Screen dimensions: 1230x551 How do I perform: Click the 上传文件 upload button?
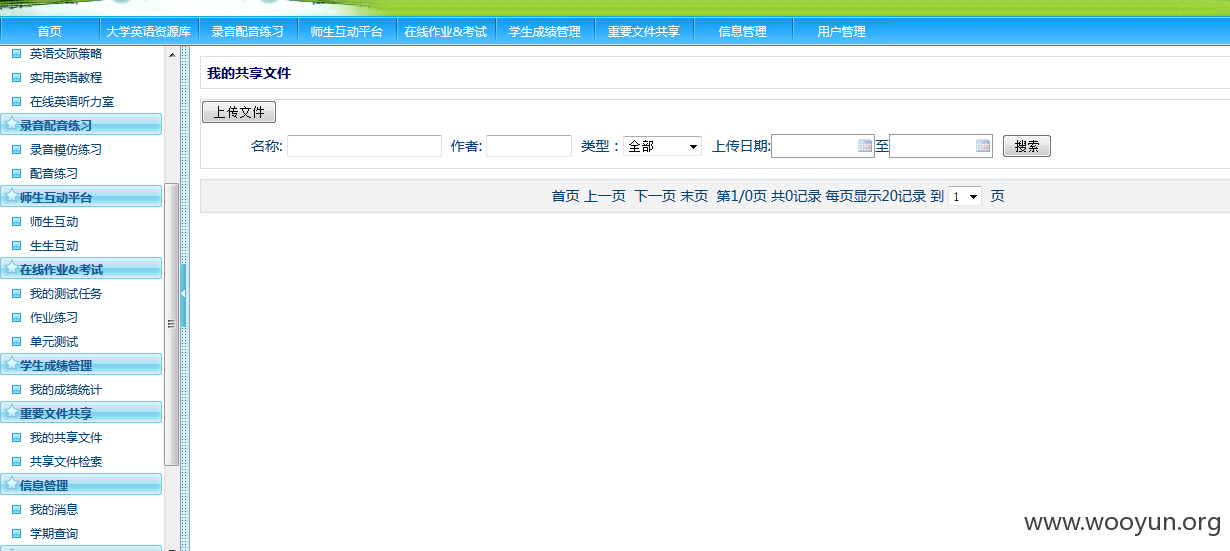239,112
